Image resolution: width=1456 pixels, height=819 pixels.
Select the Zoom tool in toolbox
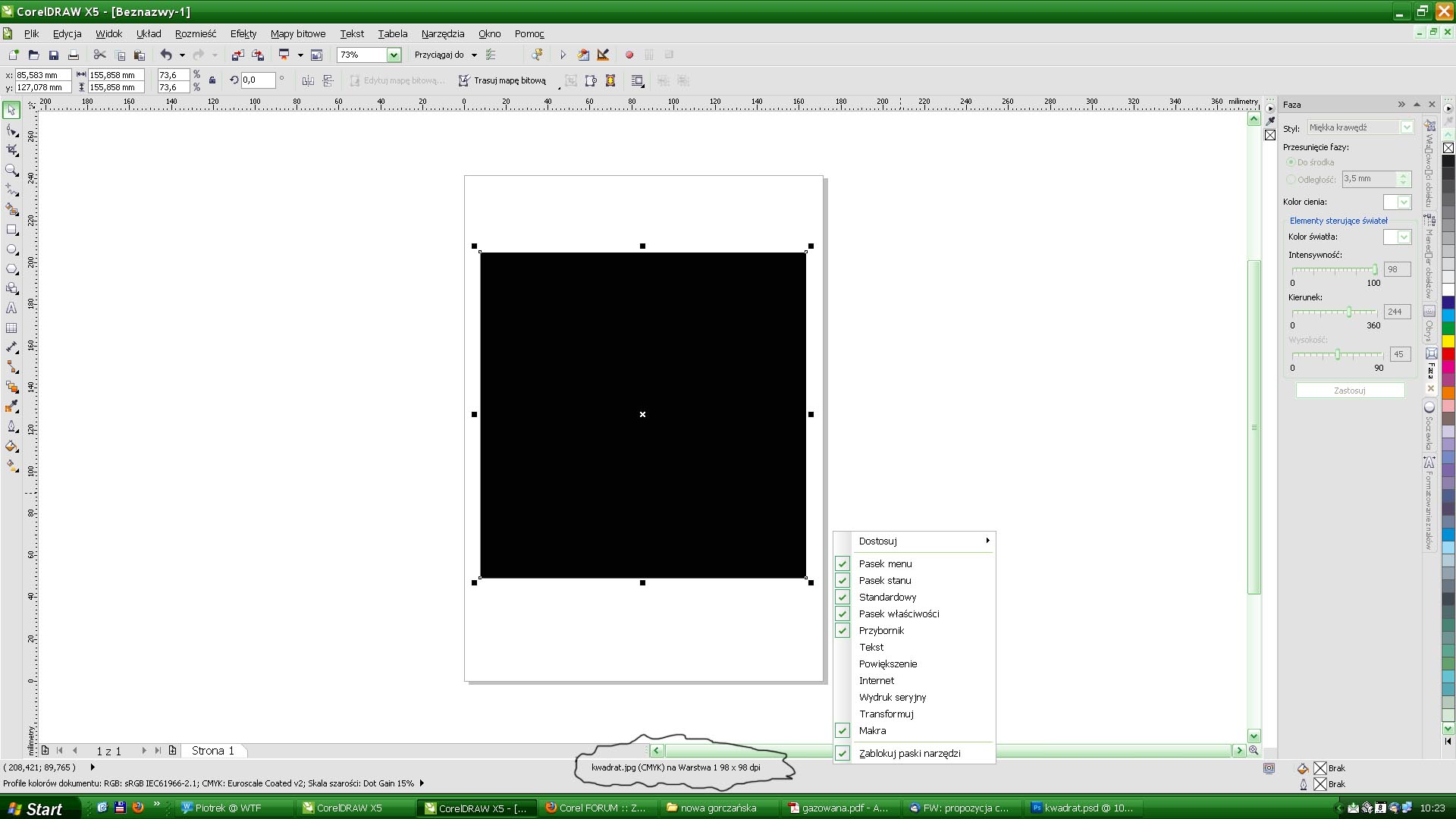[11, 170]
